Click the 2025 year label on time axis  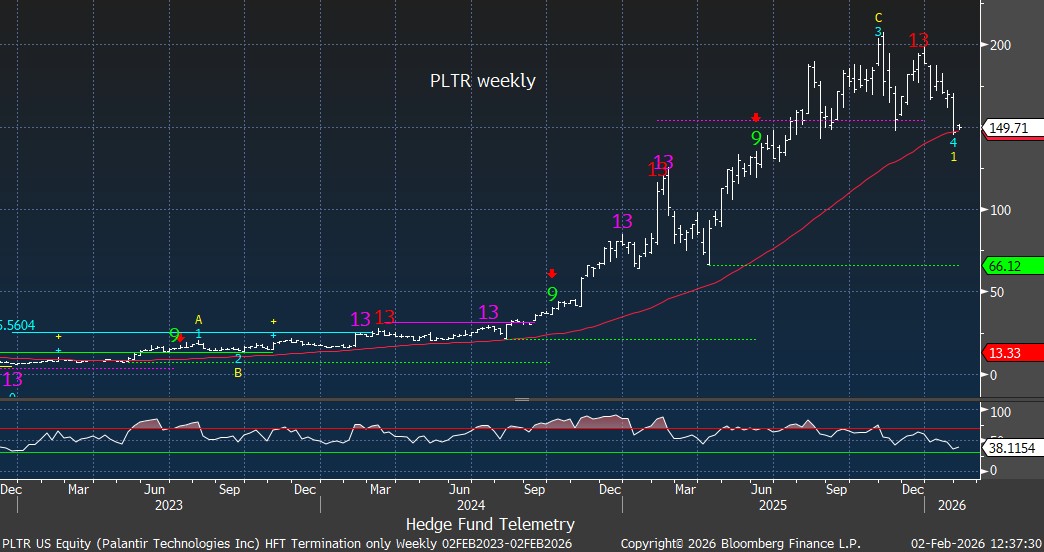(772, 506)
